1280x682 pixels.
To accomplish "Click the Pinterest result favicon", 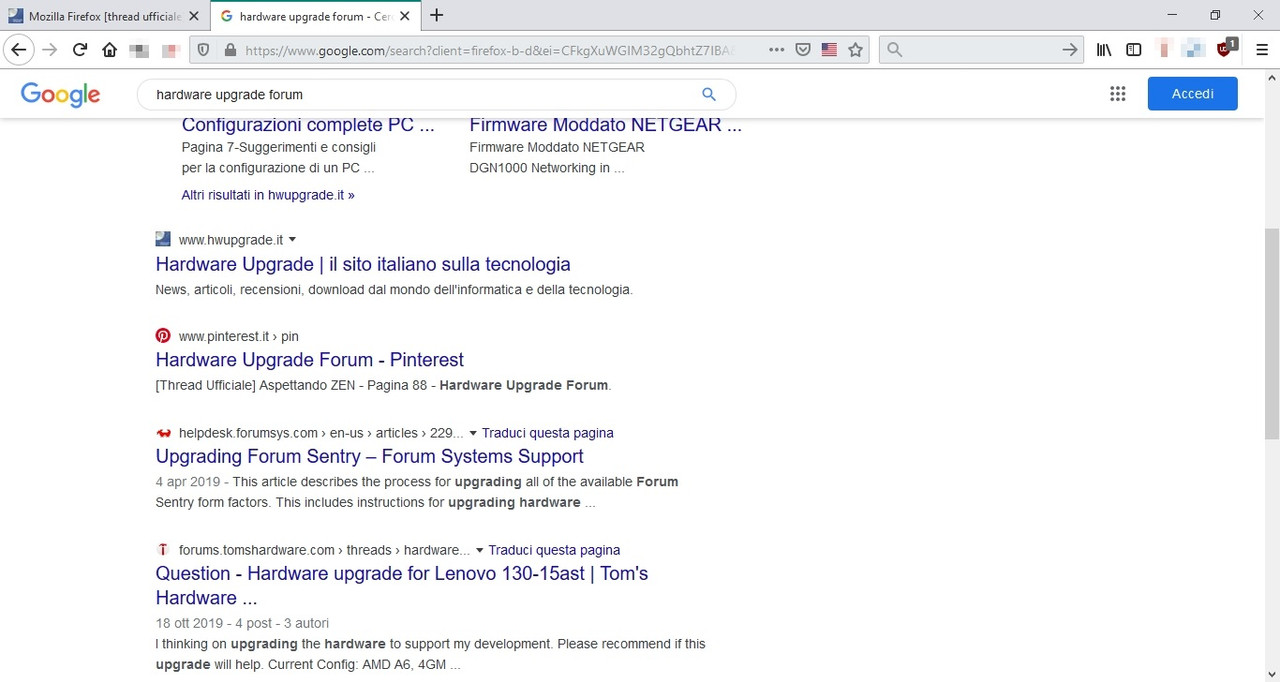I will [x=163, y=335].
